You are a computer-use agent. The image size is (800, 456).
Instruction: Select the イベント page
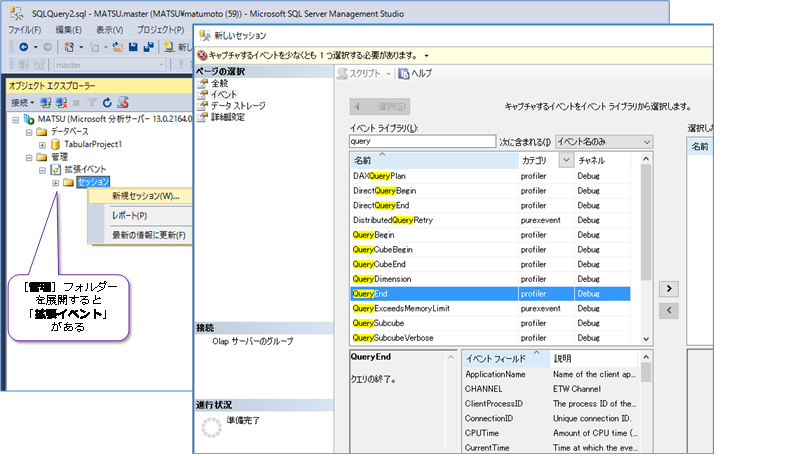(223, 94)
